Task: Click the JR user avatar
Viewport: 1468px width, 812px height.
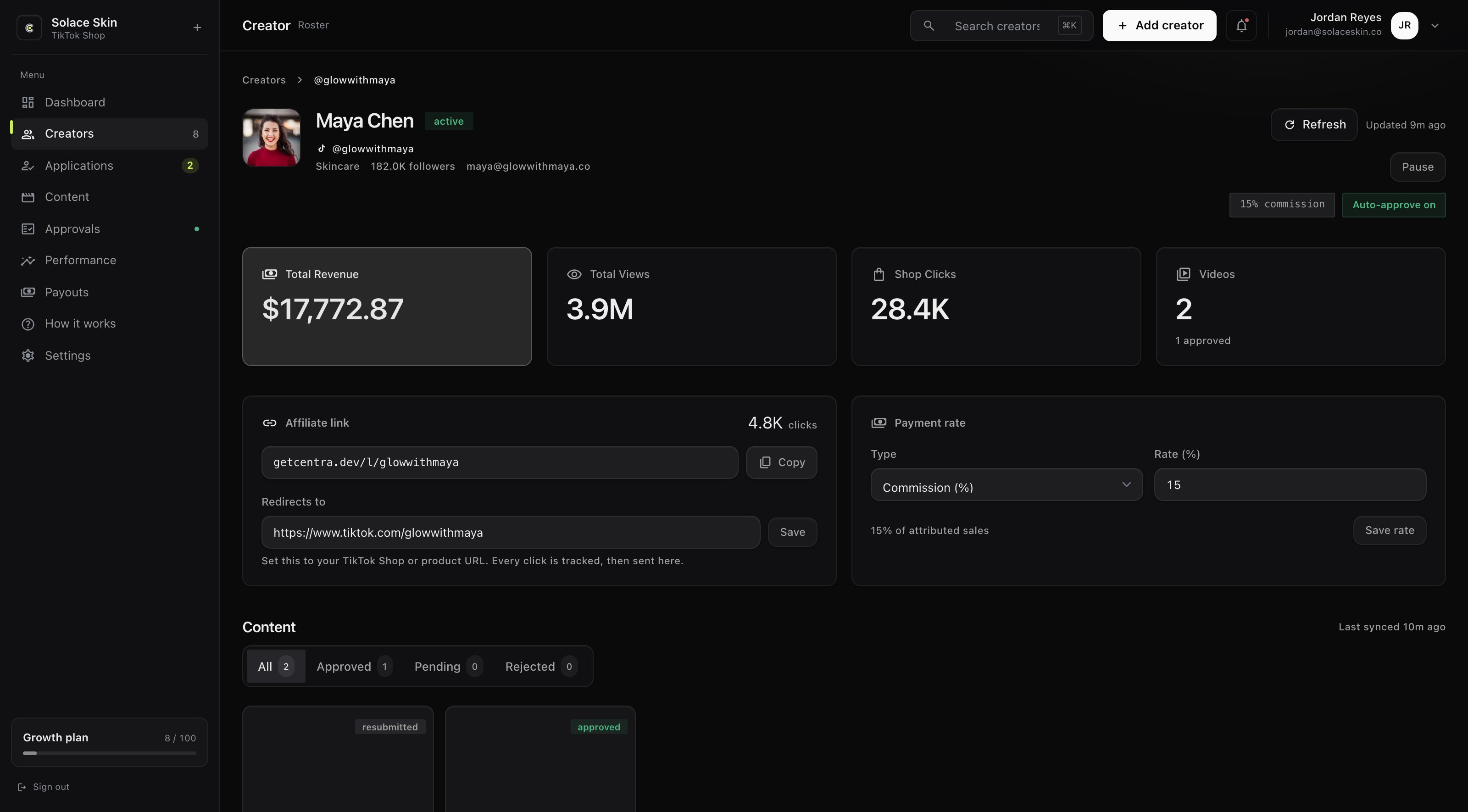Action: coord(1404,26)
